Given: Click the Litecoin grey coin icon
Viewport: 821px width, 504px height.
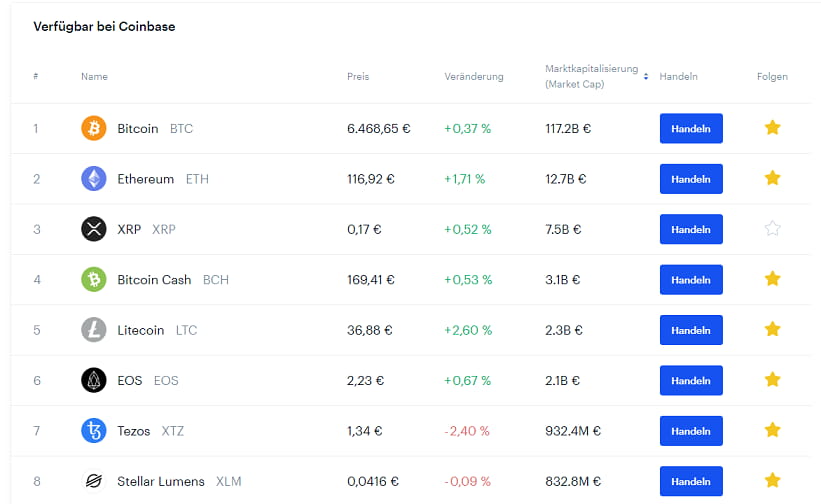Looking at the screenshot, I should tap(94, 330).
